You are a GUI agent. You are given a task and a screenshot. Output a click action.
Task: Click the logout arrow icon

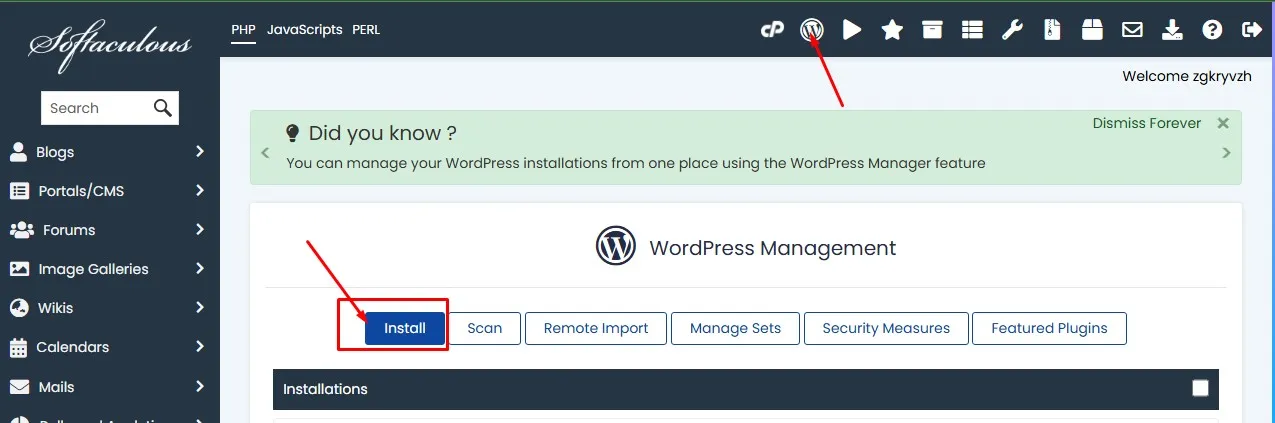click(x=1251, y=30)
